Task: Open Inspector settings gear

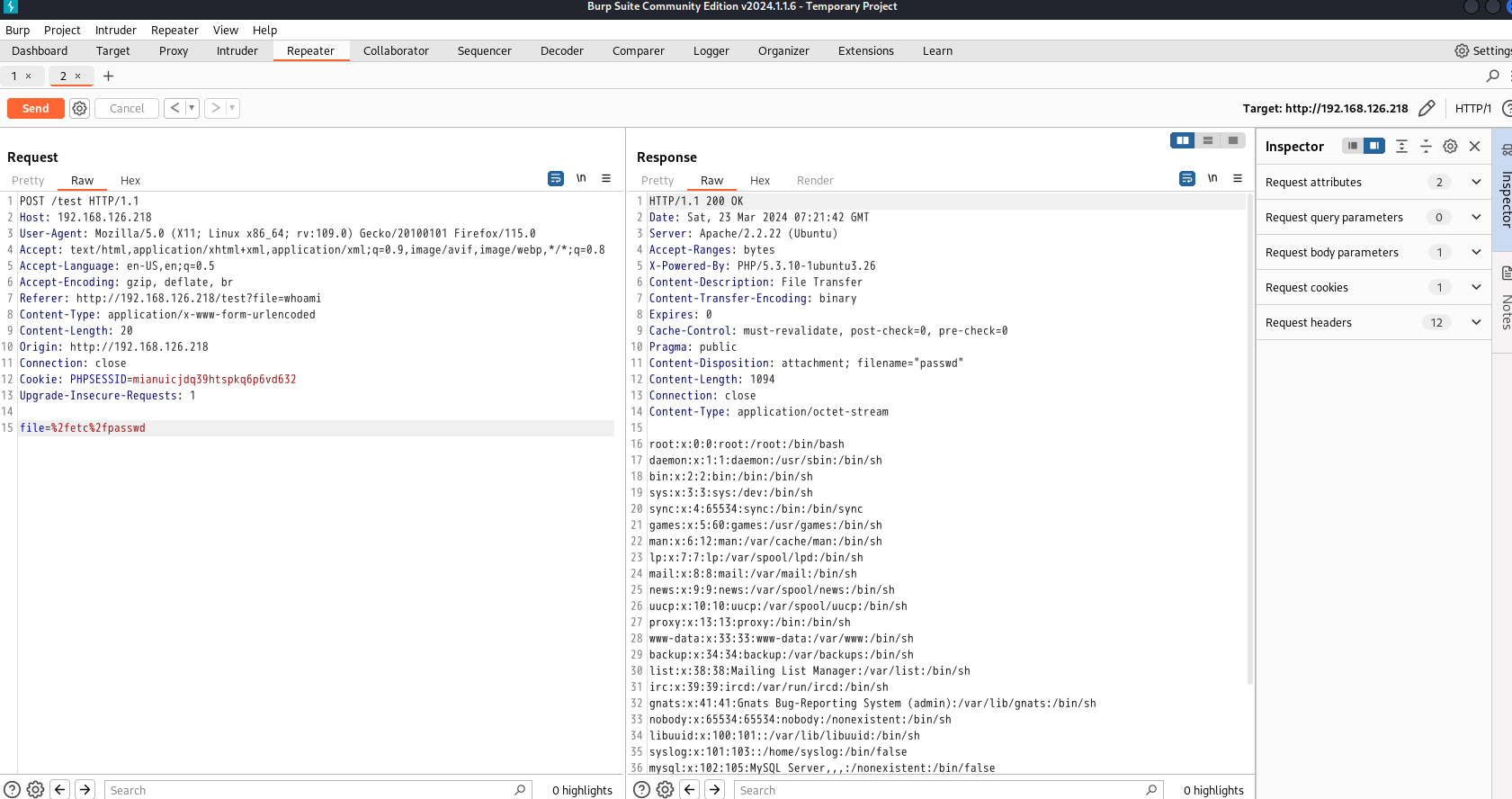Action: click(1450, 146)
